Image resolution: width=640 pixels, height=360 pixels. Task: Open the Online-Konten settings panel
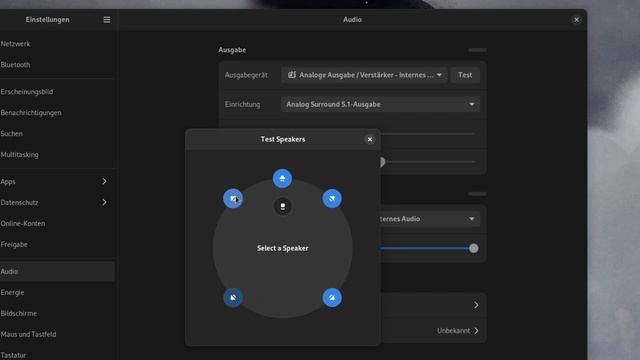pos(57,224)
